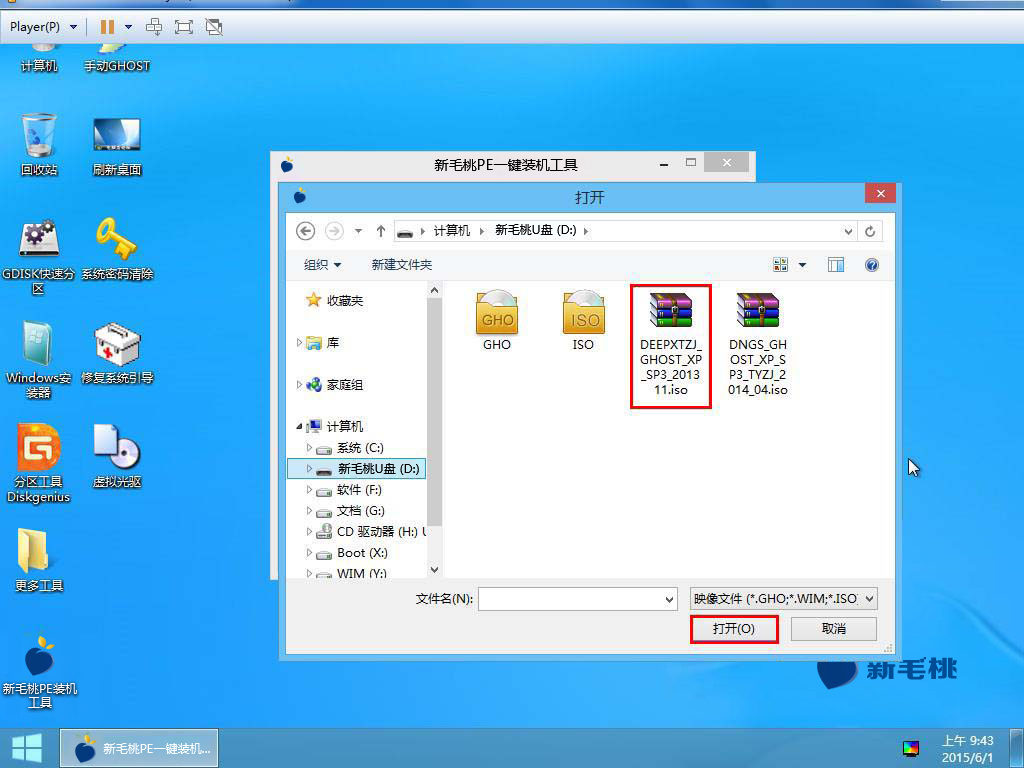Minimize the 新毛桃PE一键装机工具 window

(x=664, y=164)
